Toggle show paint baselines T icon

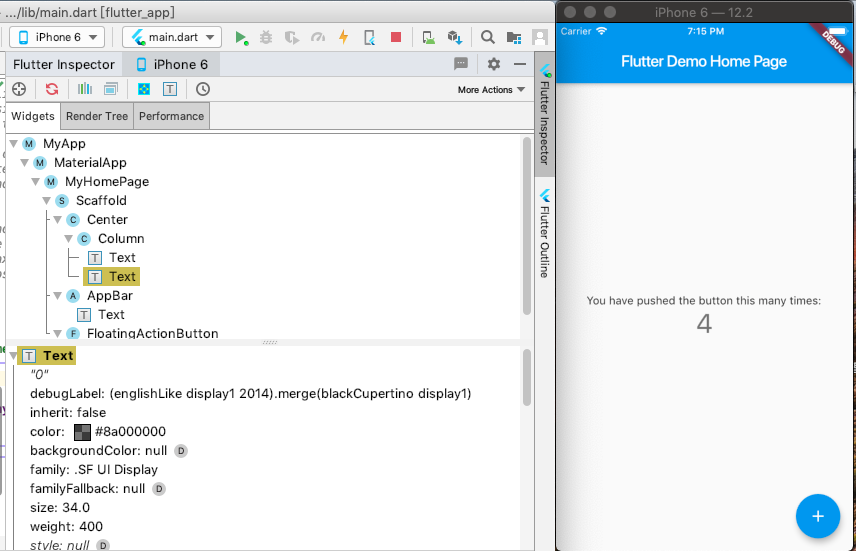pos(170,89)
